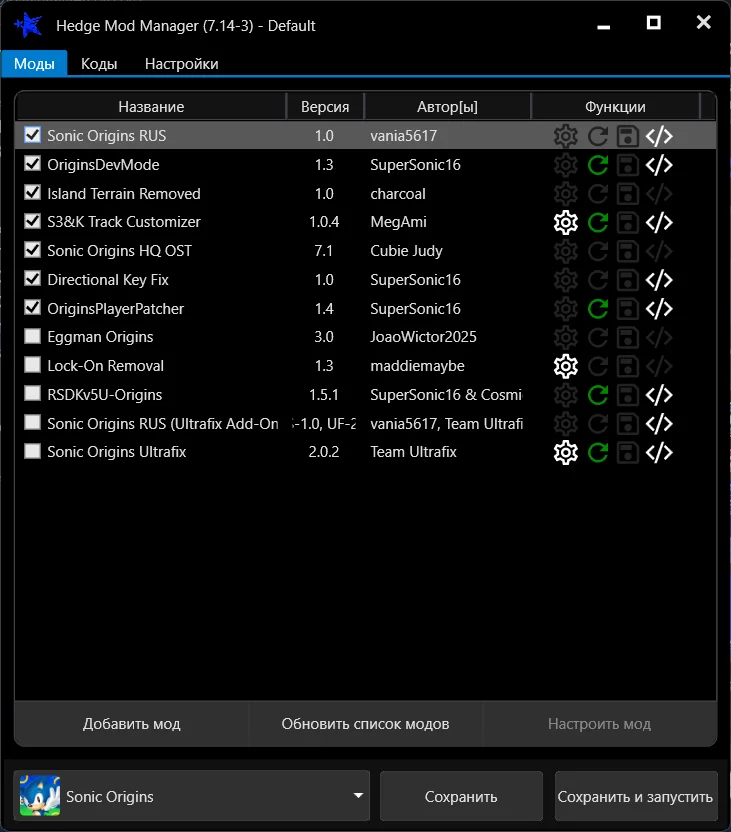Click version 7.1 cell

[324, 250]
